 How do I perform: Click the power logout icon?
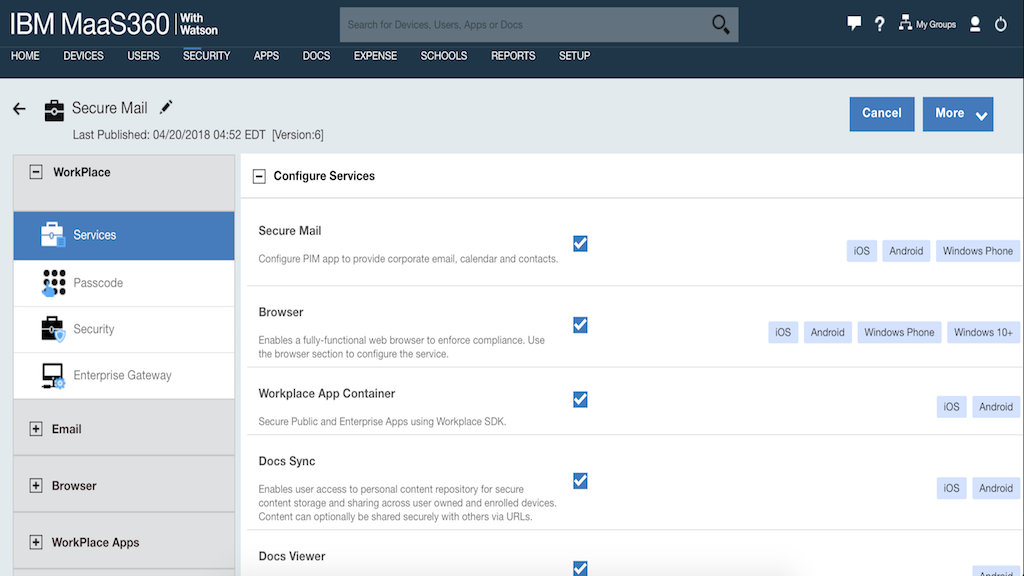[1001, 24]
